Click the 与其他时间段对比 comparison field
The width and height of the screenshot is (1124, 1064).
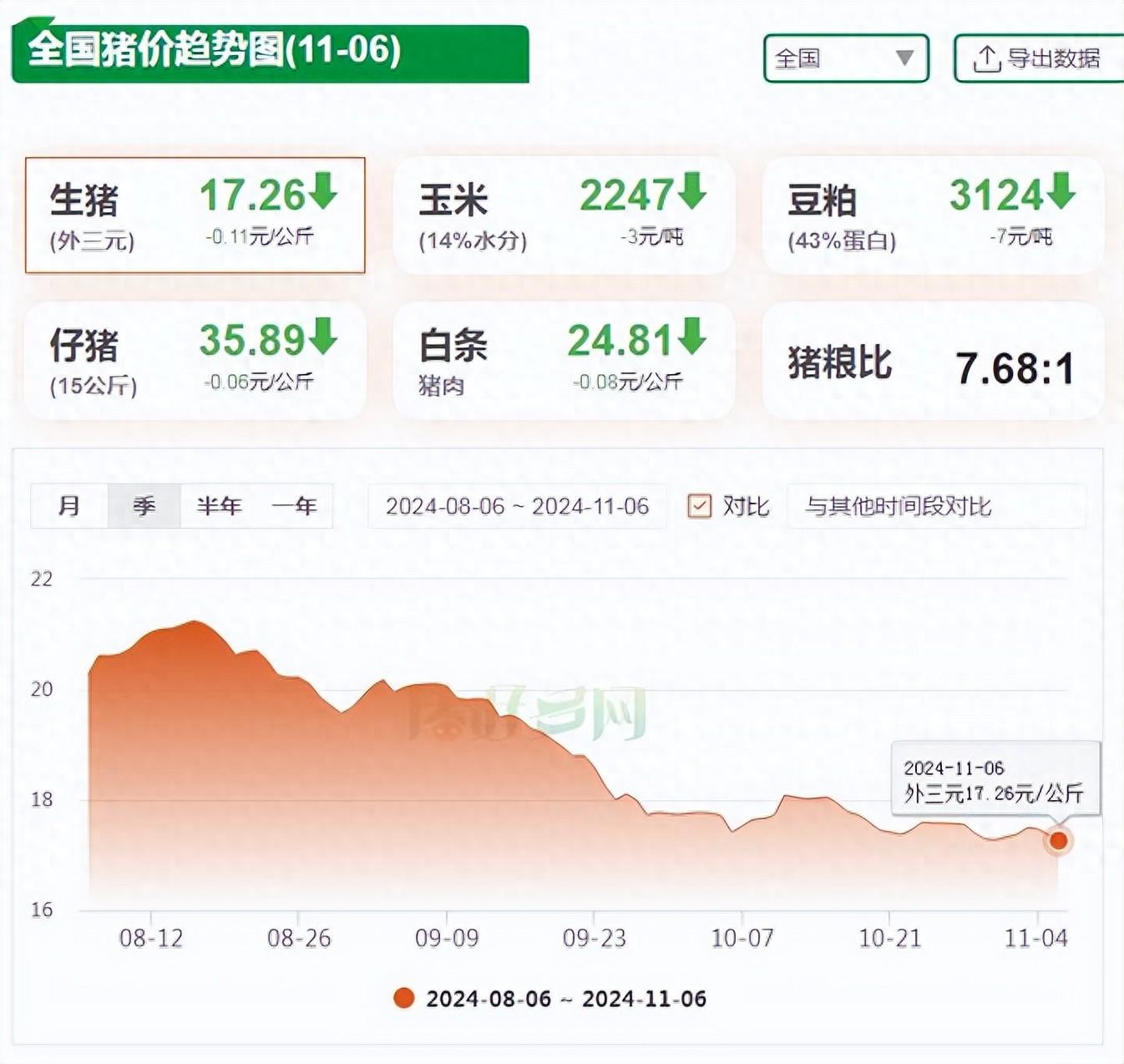[936, 506]
